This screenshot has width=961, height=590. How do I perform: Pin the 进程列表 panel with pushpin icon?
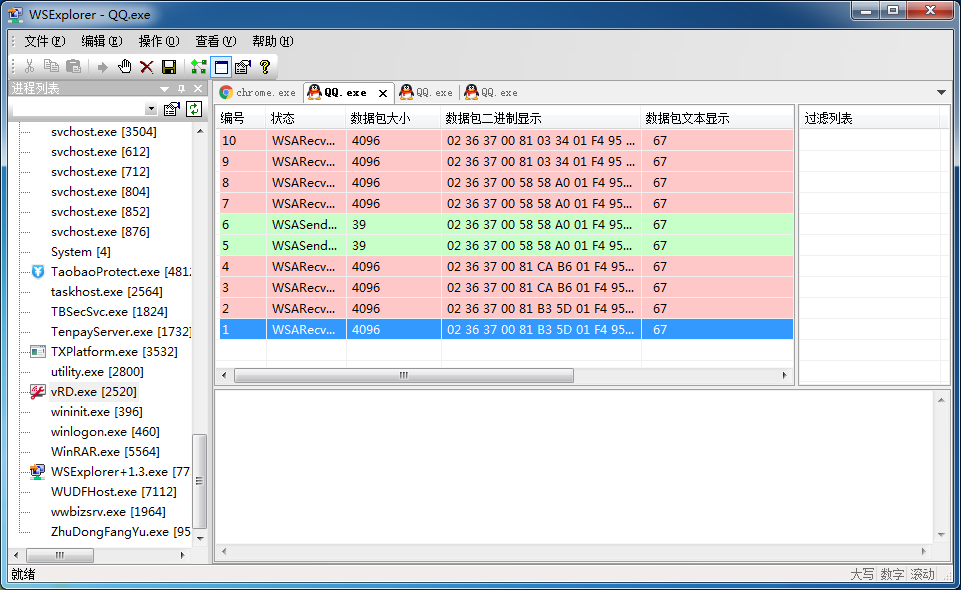pyautogui.click(x=181, y=89)
